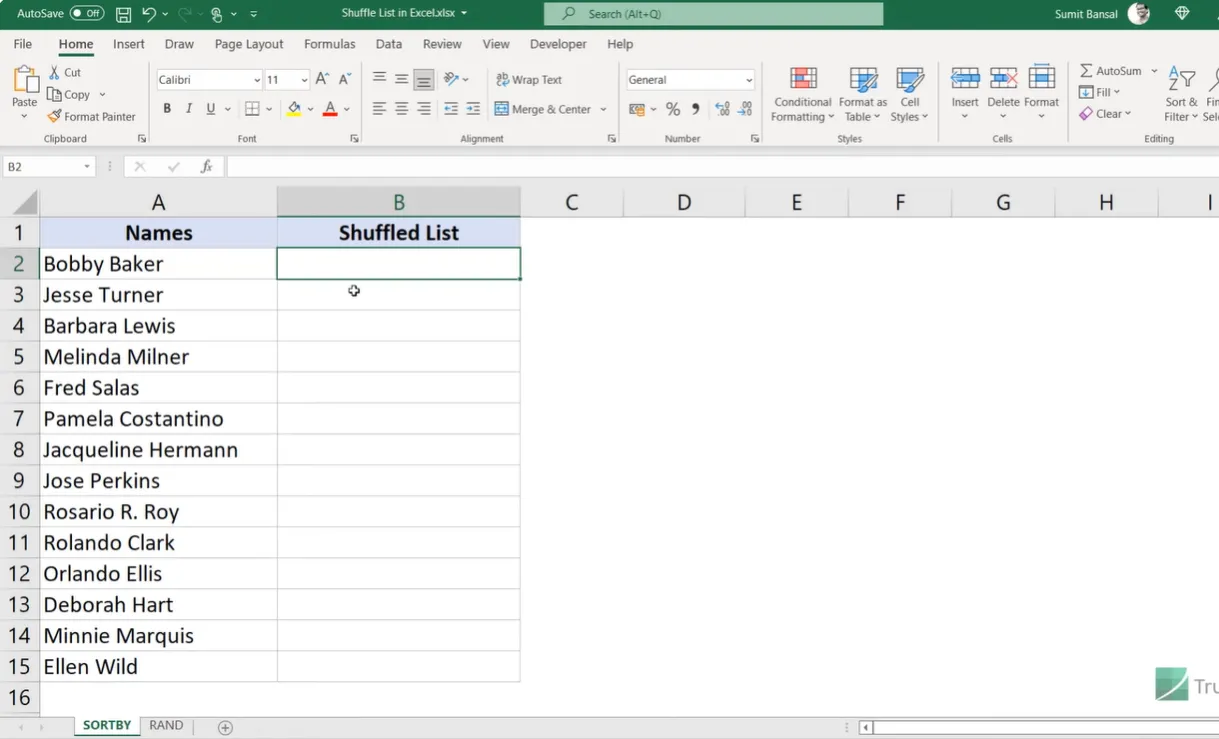
Task: Switch to the RAND sheet tab
Action: [x=166, y=726]
